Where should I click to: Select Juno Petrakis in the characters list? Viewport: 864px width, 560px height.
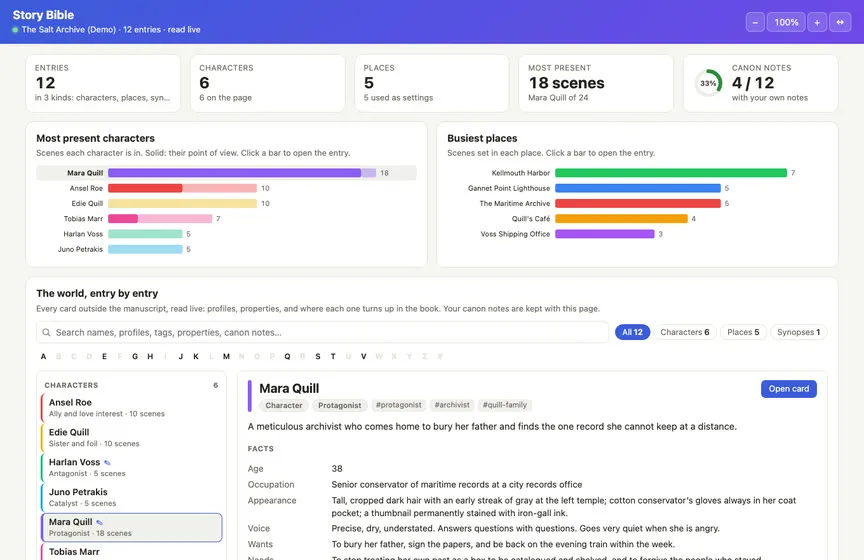click(x=132, y=497)
